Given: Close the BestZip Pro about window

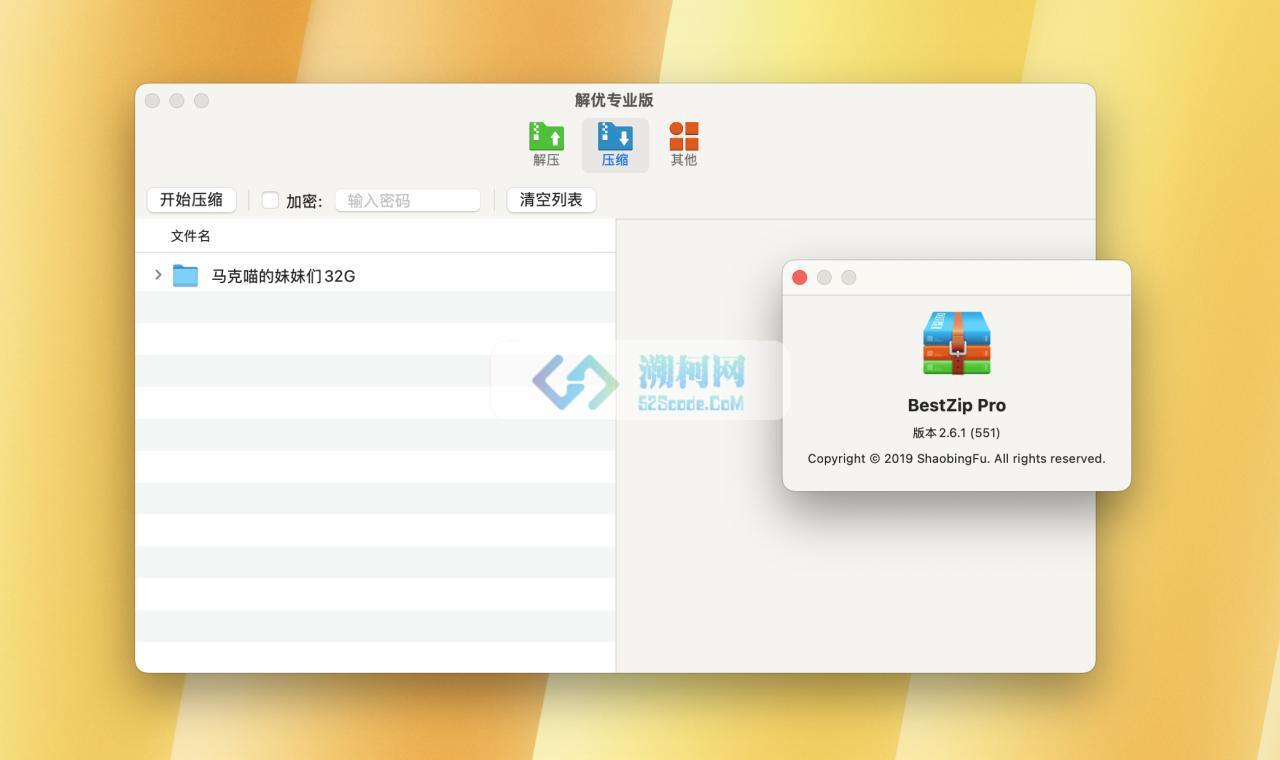Looking at the screenshot, I should pos(800,278).
